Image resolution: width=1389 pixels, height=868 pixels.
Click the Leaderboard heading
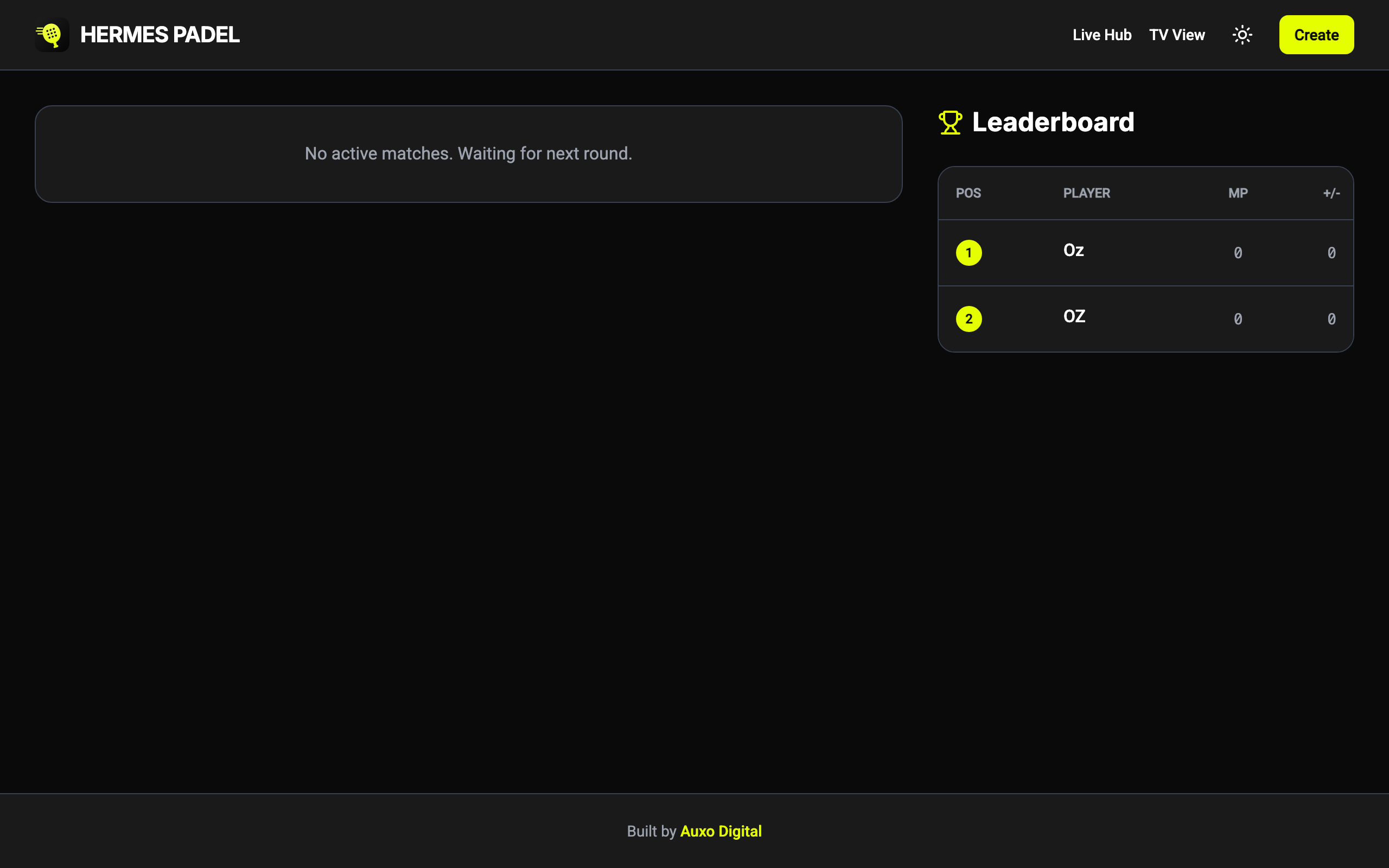tap(1053, 122)
